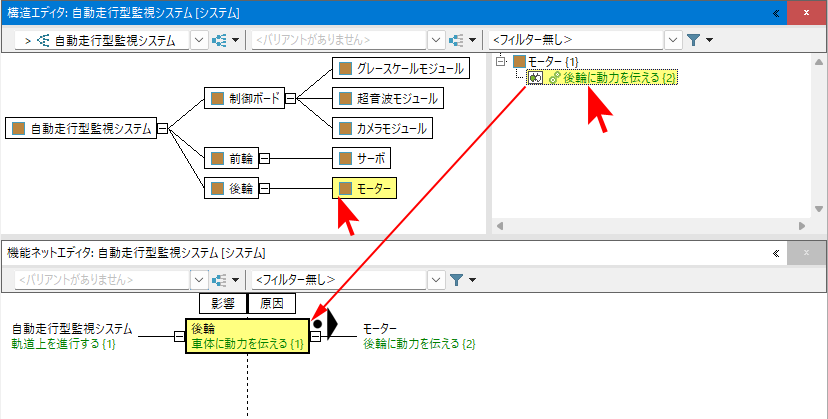The width and height of the screenshot is (828, 419).
Task: Select the カメラモジュール node
Action: 383,128
